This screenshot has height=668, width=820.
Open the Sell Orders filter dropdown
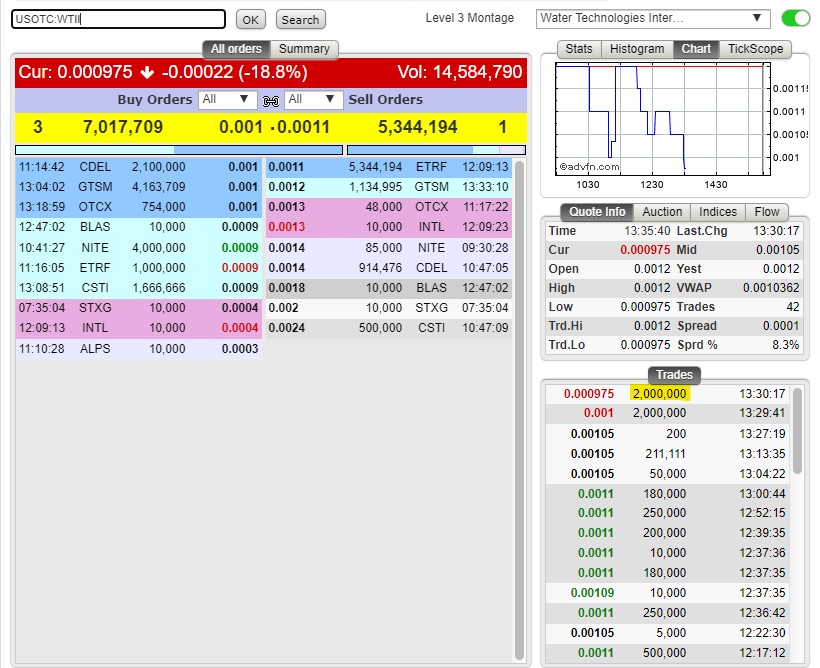[x=314, y=99]
